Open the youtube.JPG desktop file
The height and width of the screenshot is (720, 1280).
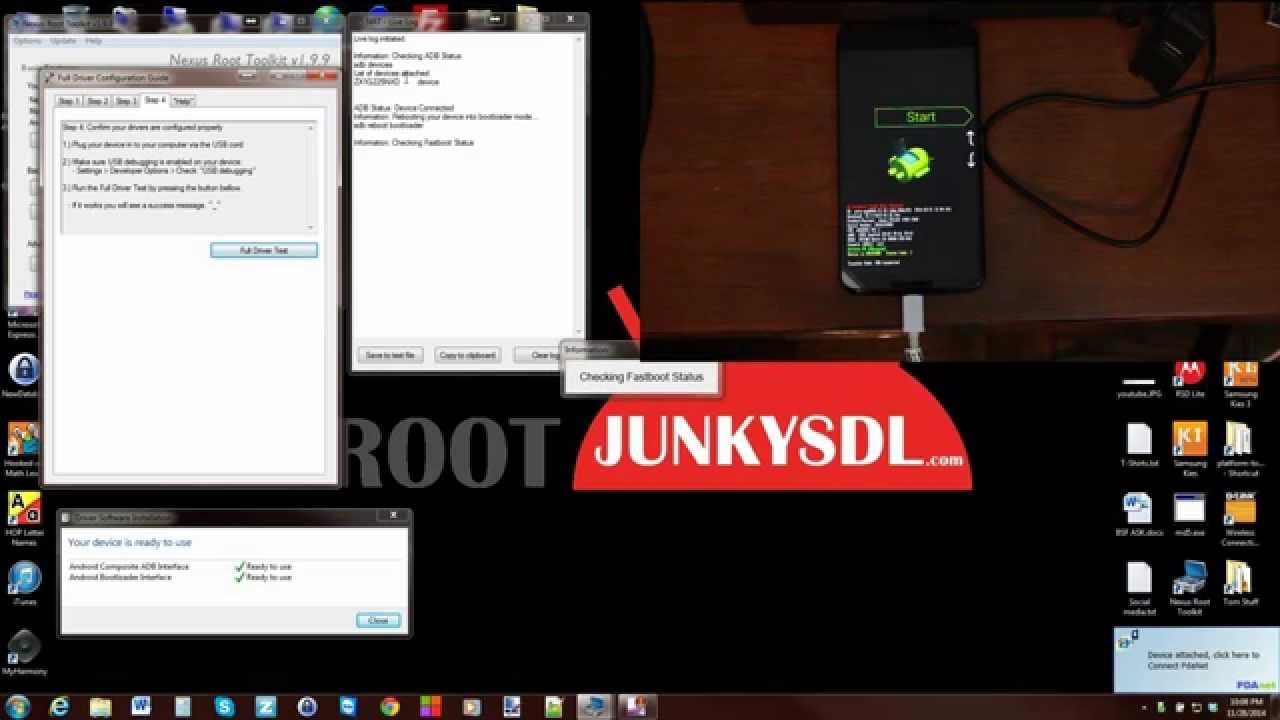pyautogui.click(x=1139, y=383)
